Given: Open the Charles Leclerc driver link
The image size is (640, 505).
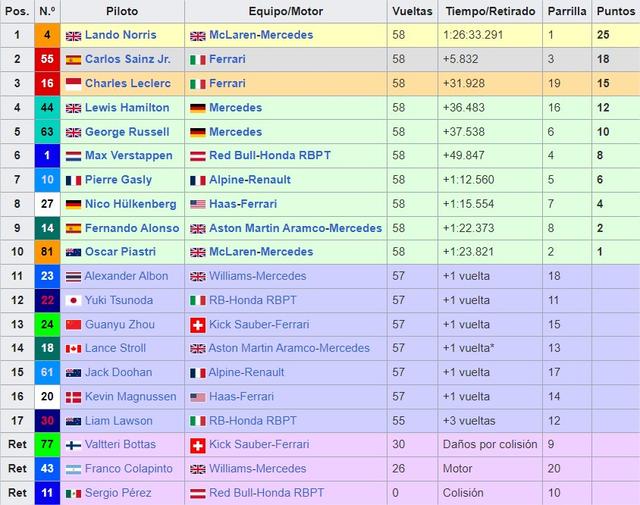Looking at the screenshot, I should point(128,83).
